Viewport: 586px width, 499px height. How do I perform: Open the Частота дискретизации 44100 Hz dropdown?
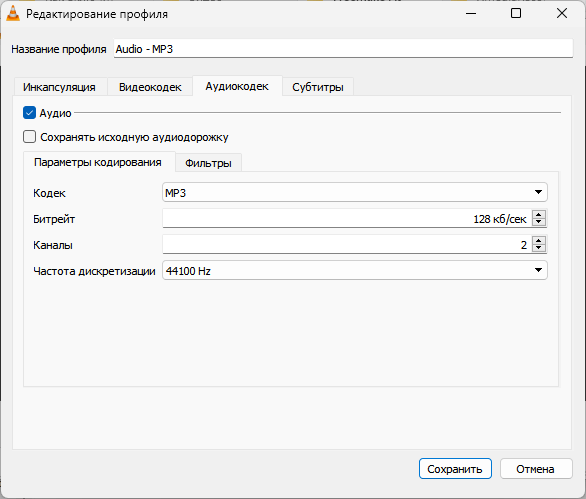click(355, 270)
